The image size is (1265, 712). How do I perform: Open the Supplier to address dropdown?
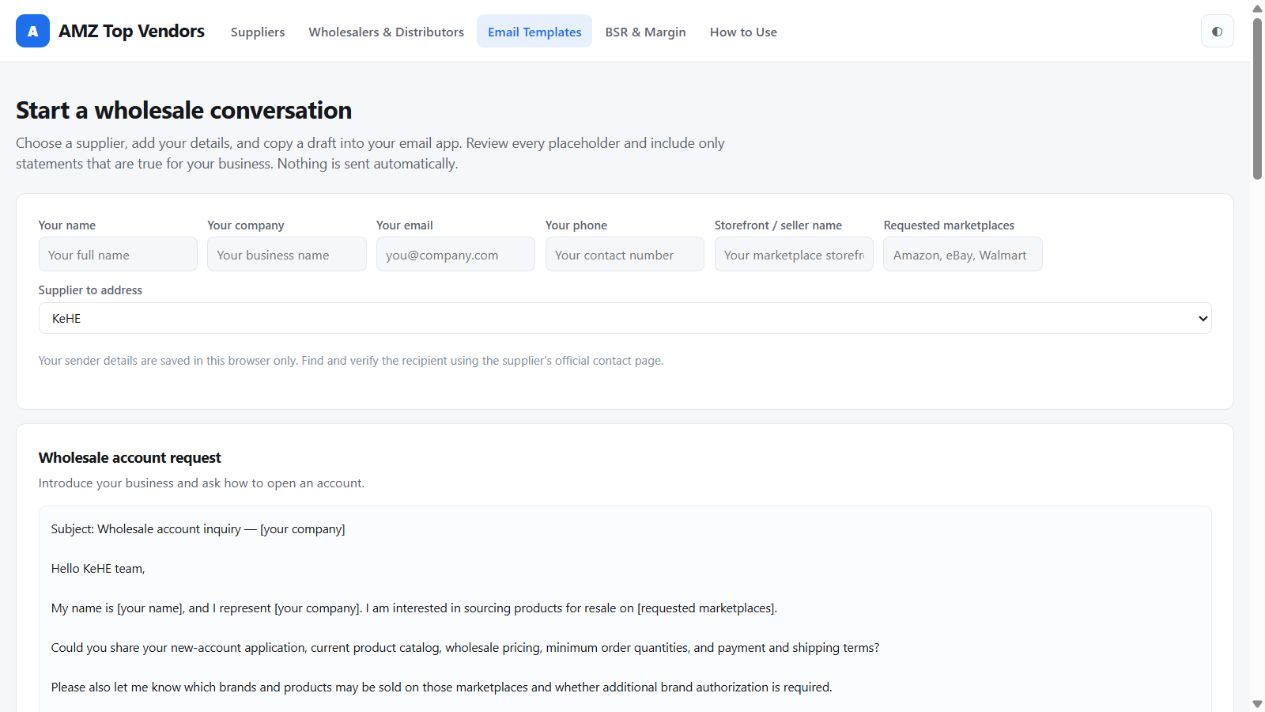point(625,318)
